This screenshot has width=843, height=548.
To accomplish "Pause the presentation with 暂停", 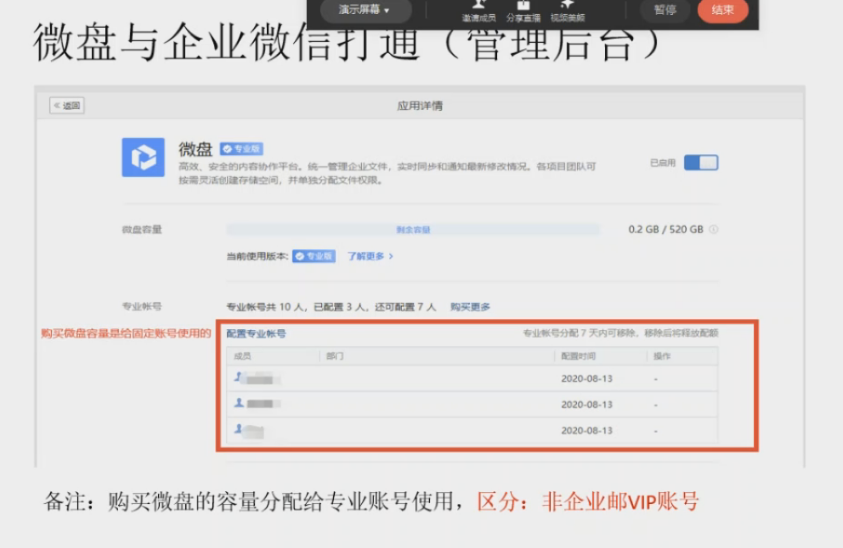I will [665, 10].
